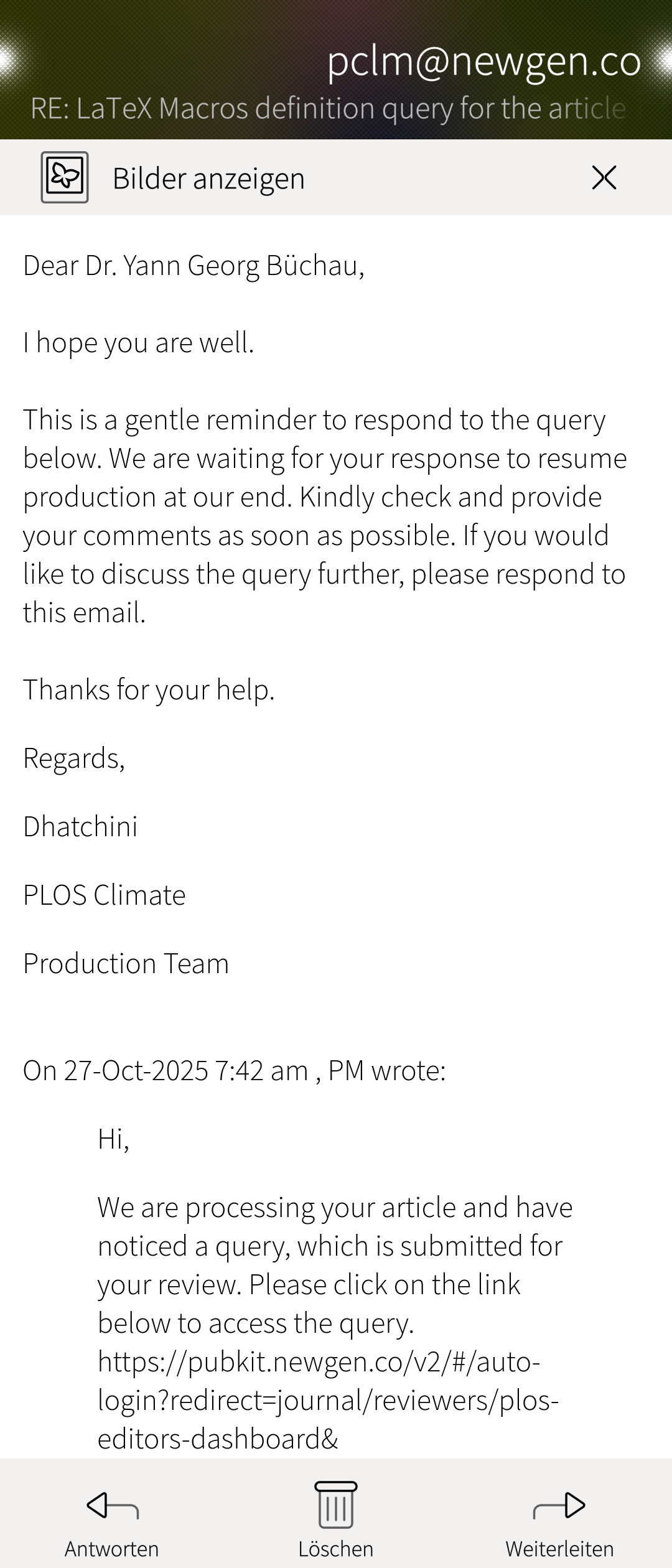Tap the signature name Dhatchini

[80, 827]
